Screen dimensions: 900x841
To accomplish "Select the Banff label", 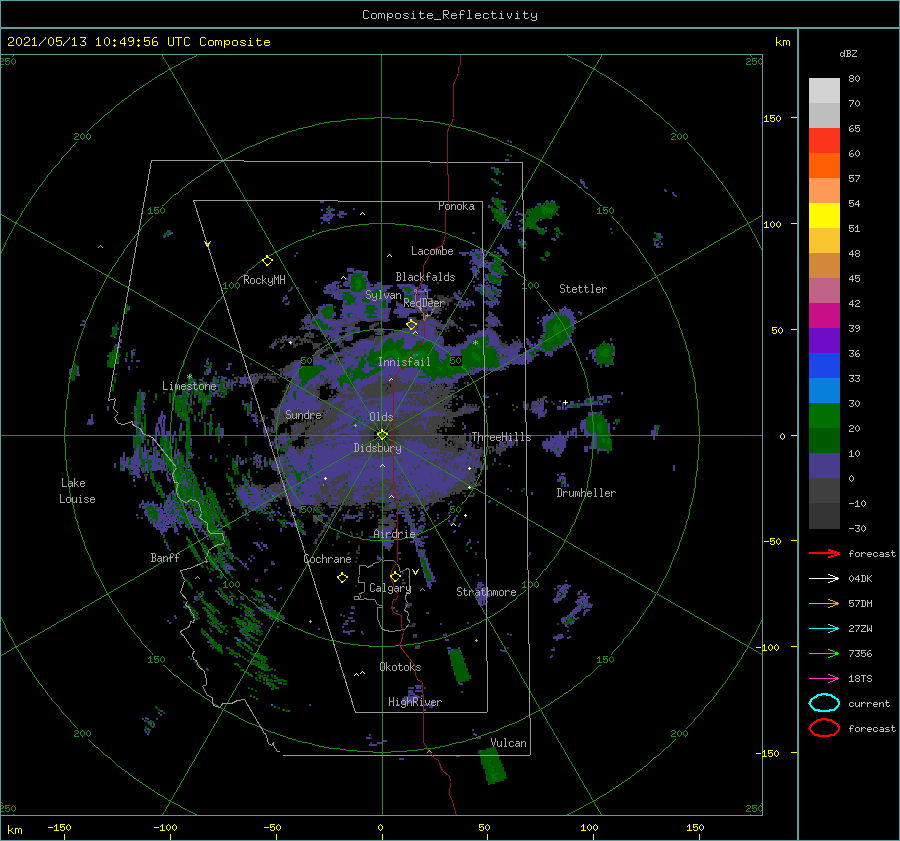I will coord(165,557).
